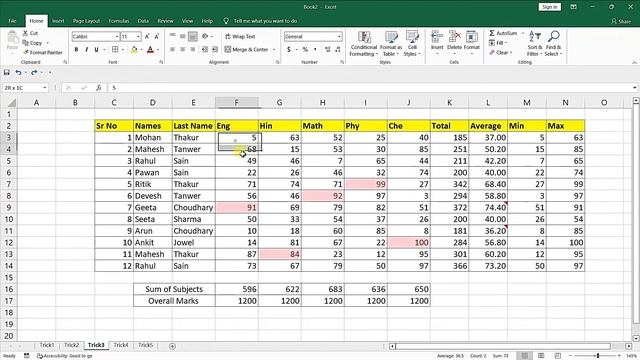This screenshot has height=360, width=640.
Task: Save the workbook via quick access
Action: coord(7,72)
